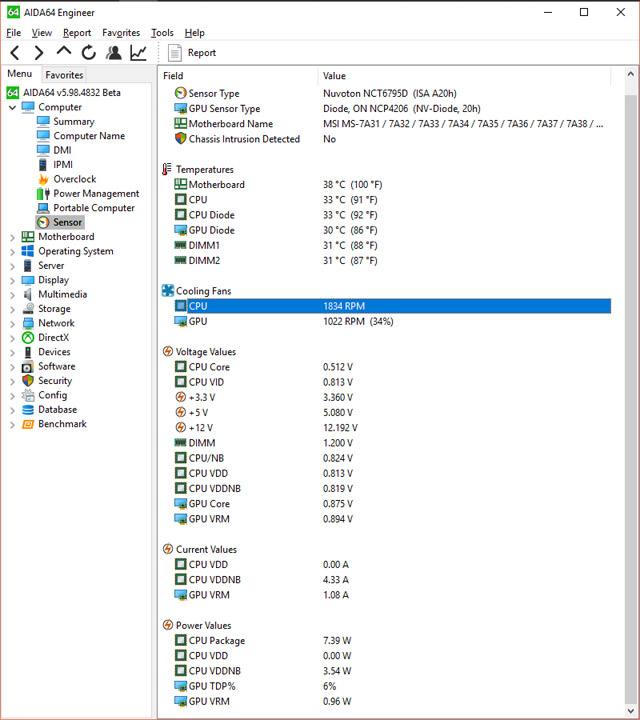Collapse the Computer tree node
Viewport: 640px width, 720px height.
point(12,107)
